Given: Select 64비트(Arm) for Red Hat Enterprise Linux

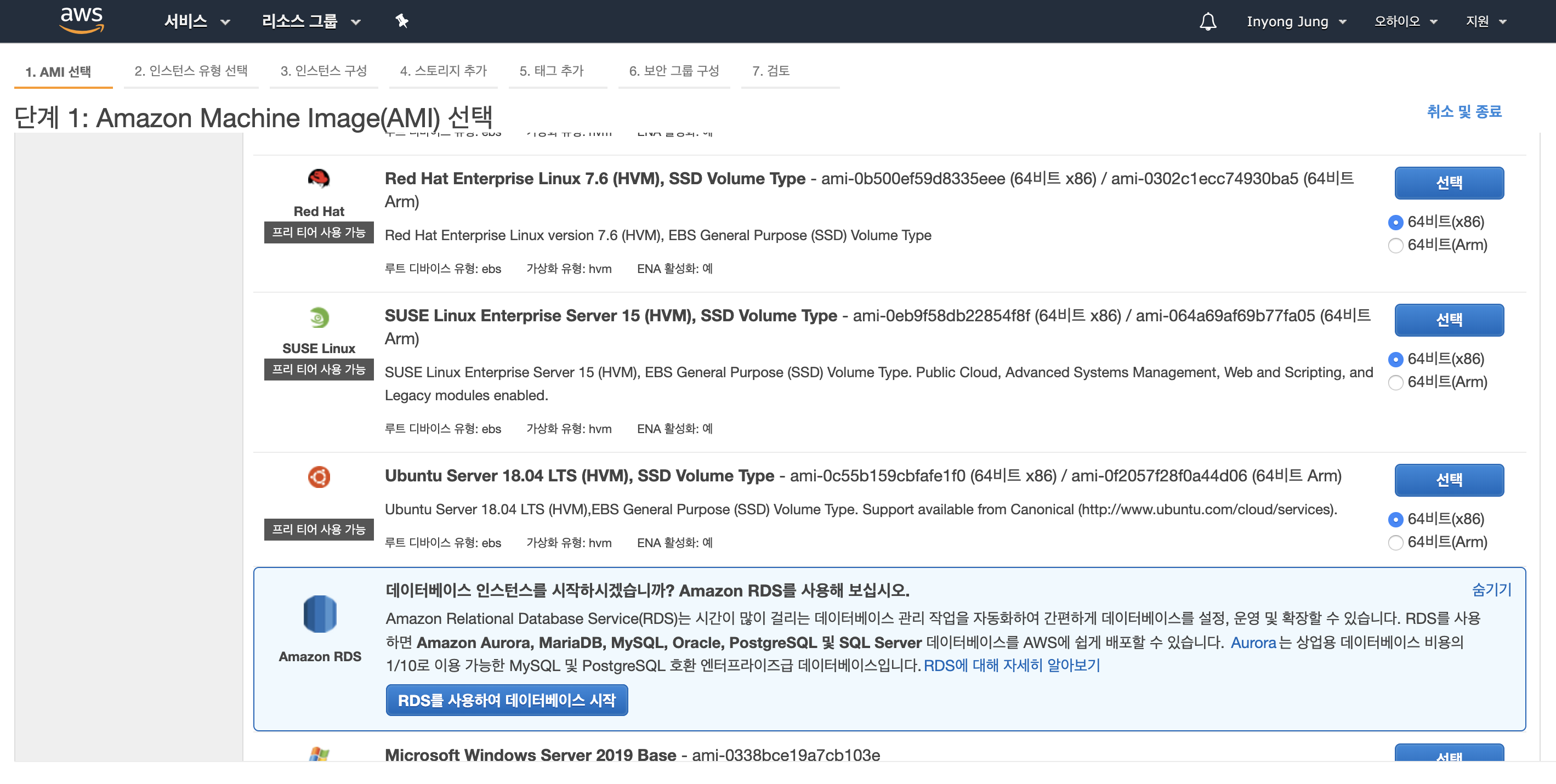Looking at the screenshot, I should pos(1395,245).
